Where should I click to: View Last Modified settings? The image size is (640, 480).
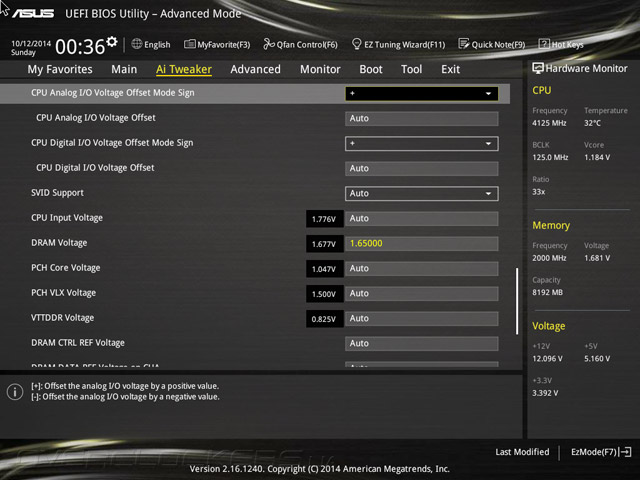pos(522,452)
